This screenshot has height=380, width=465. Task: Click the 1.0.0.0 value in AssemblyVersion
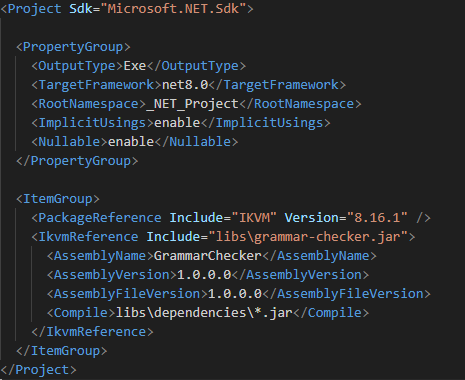click(204, 275)
